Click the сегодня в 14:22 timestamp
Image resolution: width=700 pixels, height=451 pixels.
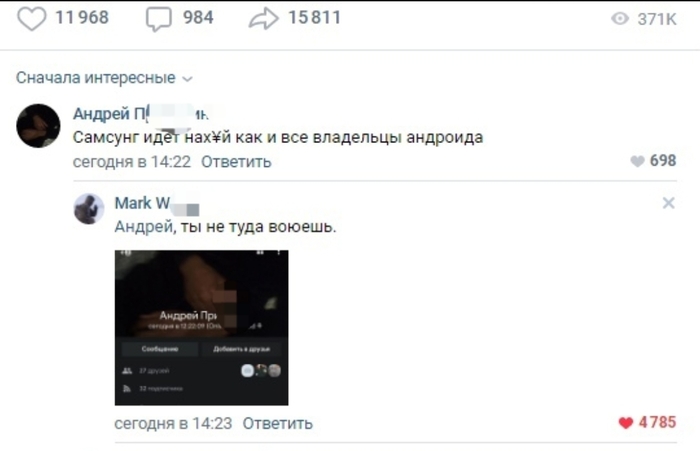tap(132, 162)
